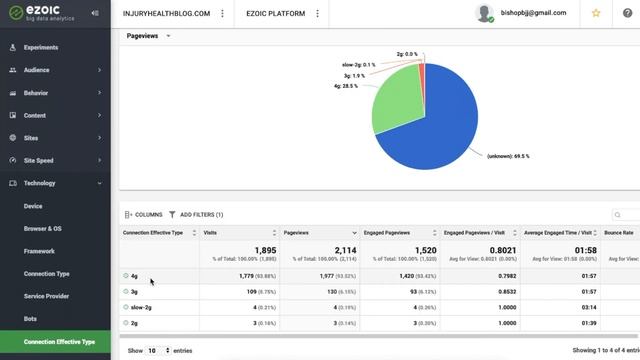This screenshot has width=640, height=360.
Task: Click the account email address
Action: (x=533, y=13)
